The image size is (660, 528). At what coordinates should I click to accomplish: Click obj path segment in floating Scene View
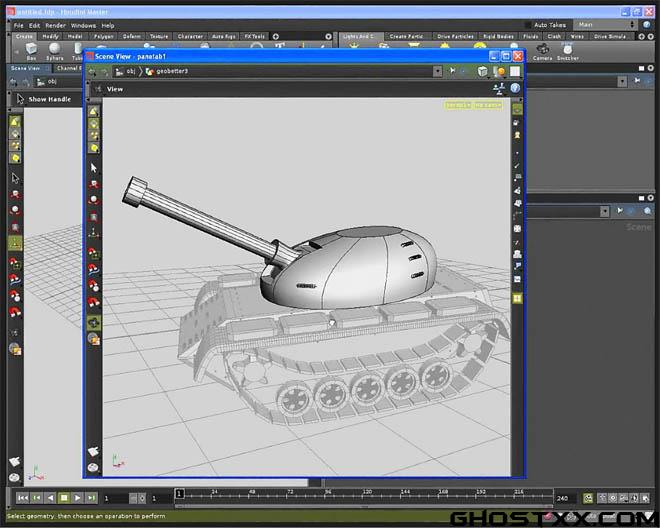126,72
